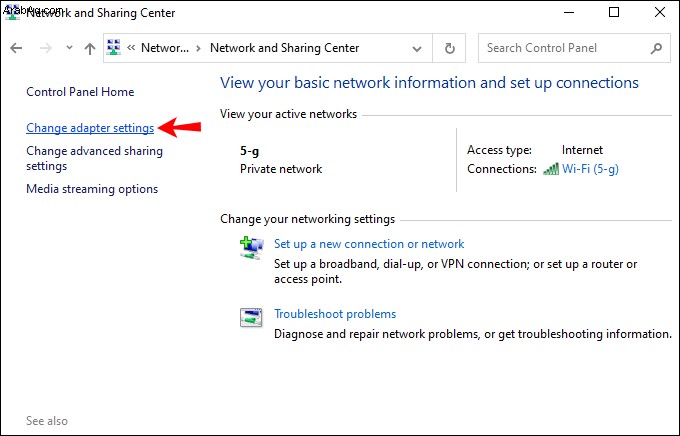
Task: Click 'Change your networking settings' heading
Action: (x=307, y=219)
